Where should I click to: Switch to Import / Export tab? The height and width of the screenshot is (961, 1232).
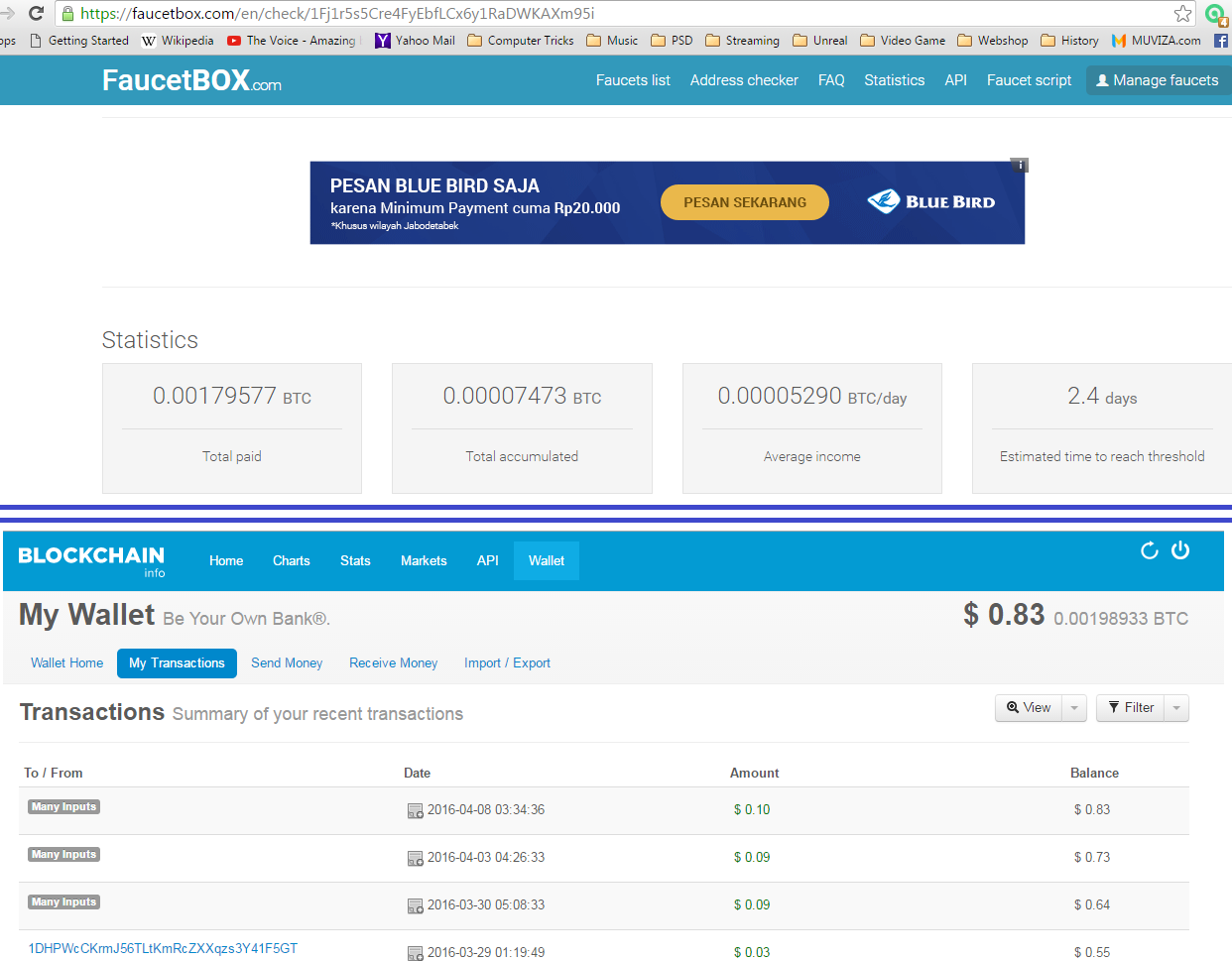(507, 663)
